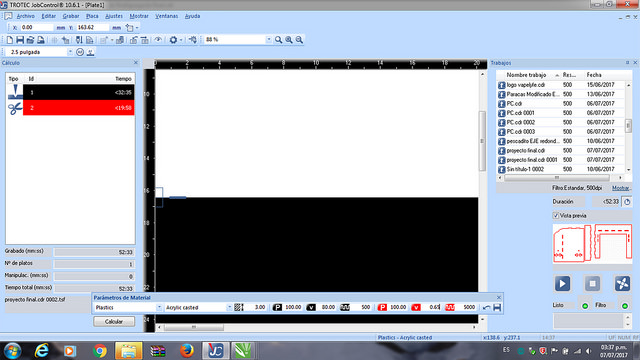The height and width of the screenshot is (360, 640).
Task: Click the stop square button
Action: [592, 284]
